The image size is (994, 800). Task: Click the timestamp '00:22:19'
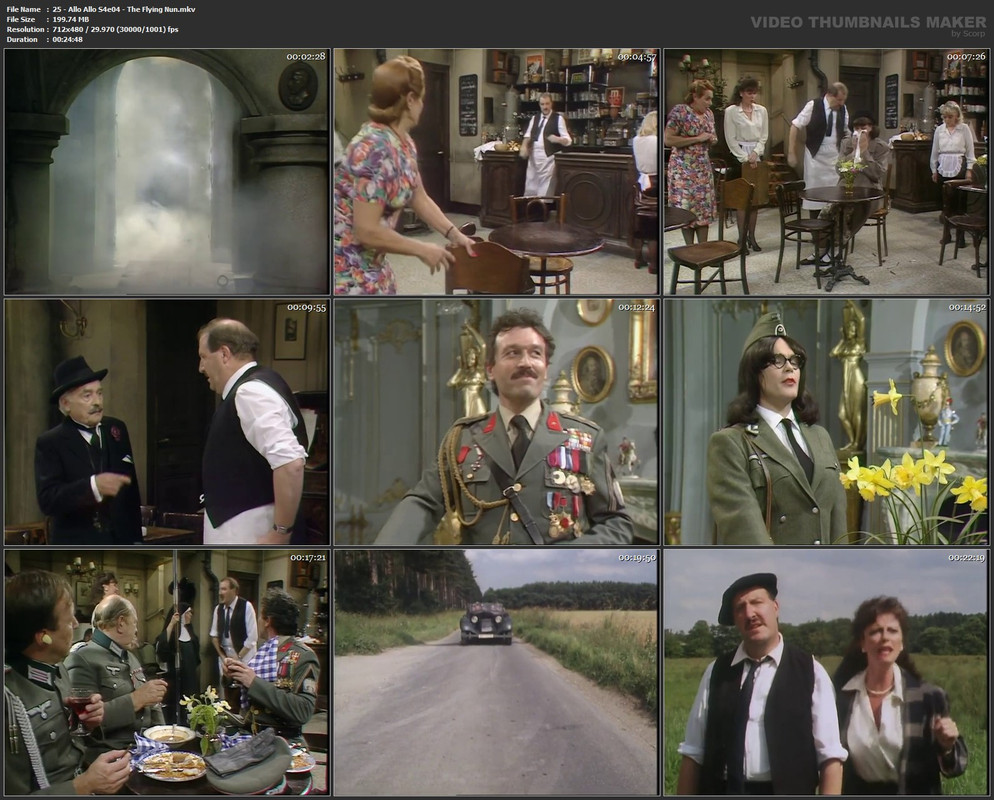[967, 558]
